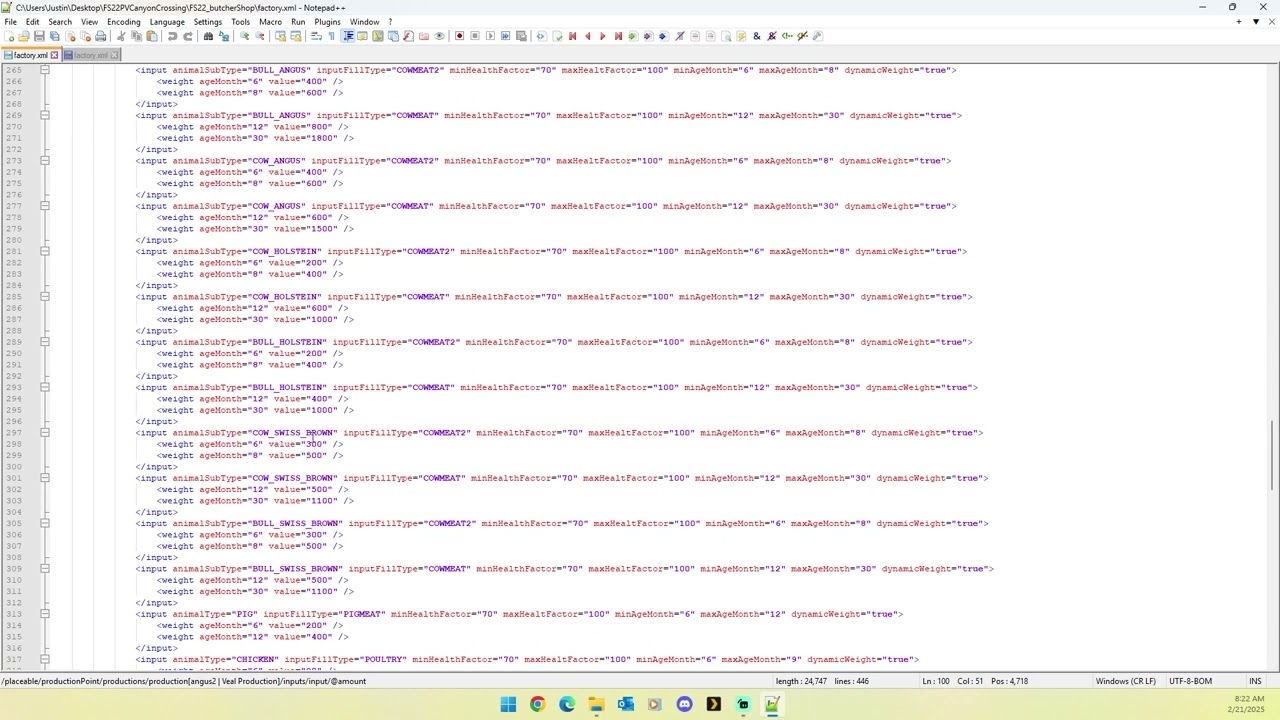Click the Show All Characters pilcrow icon

[x=331, y=36]
